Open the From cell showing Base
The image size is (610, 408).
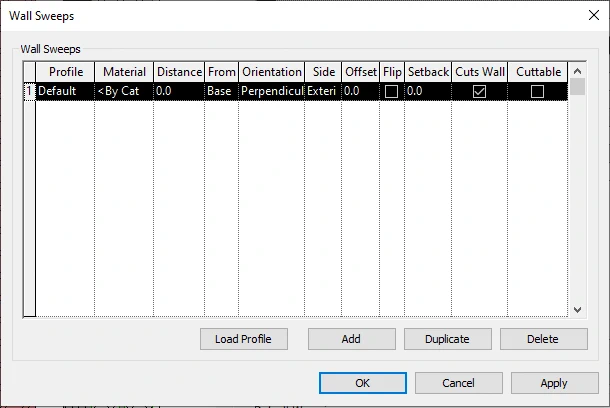coord(220,91)
